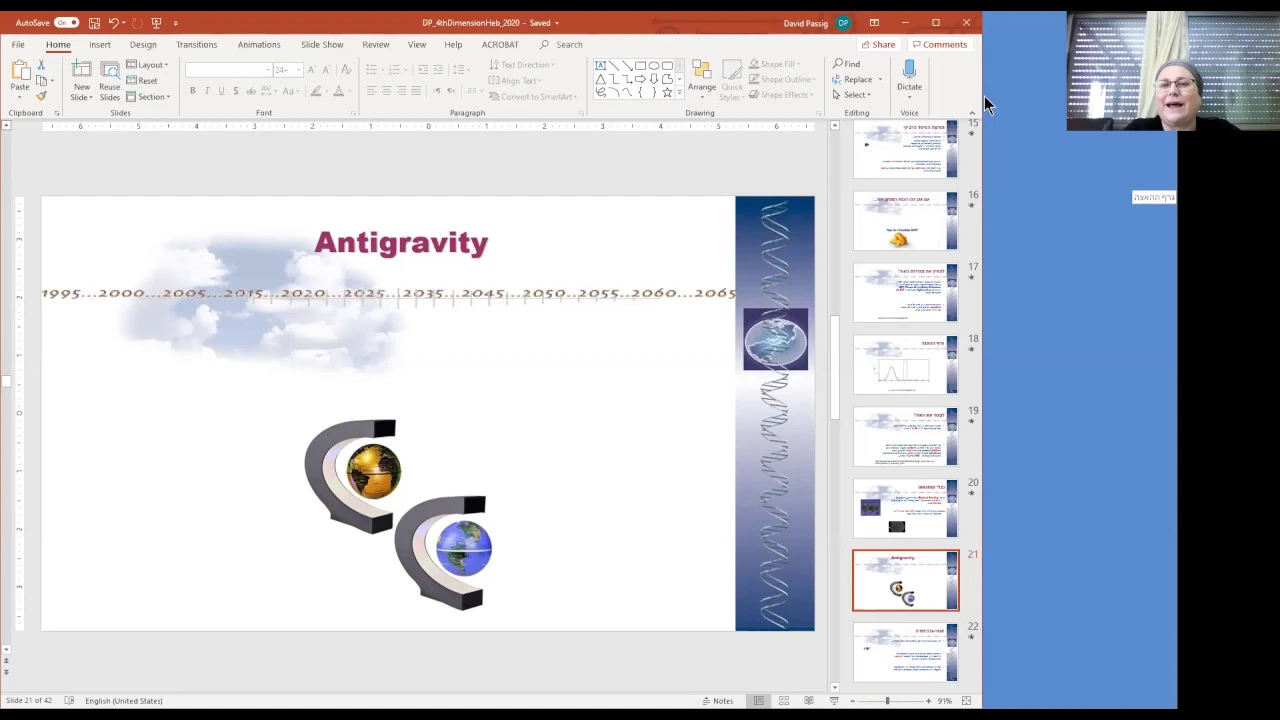Click the Reset slide button
The width and height of the screenshot is (1280, 720).
click(x=143, y=80)
